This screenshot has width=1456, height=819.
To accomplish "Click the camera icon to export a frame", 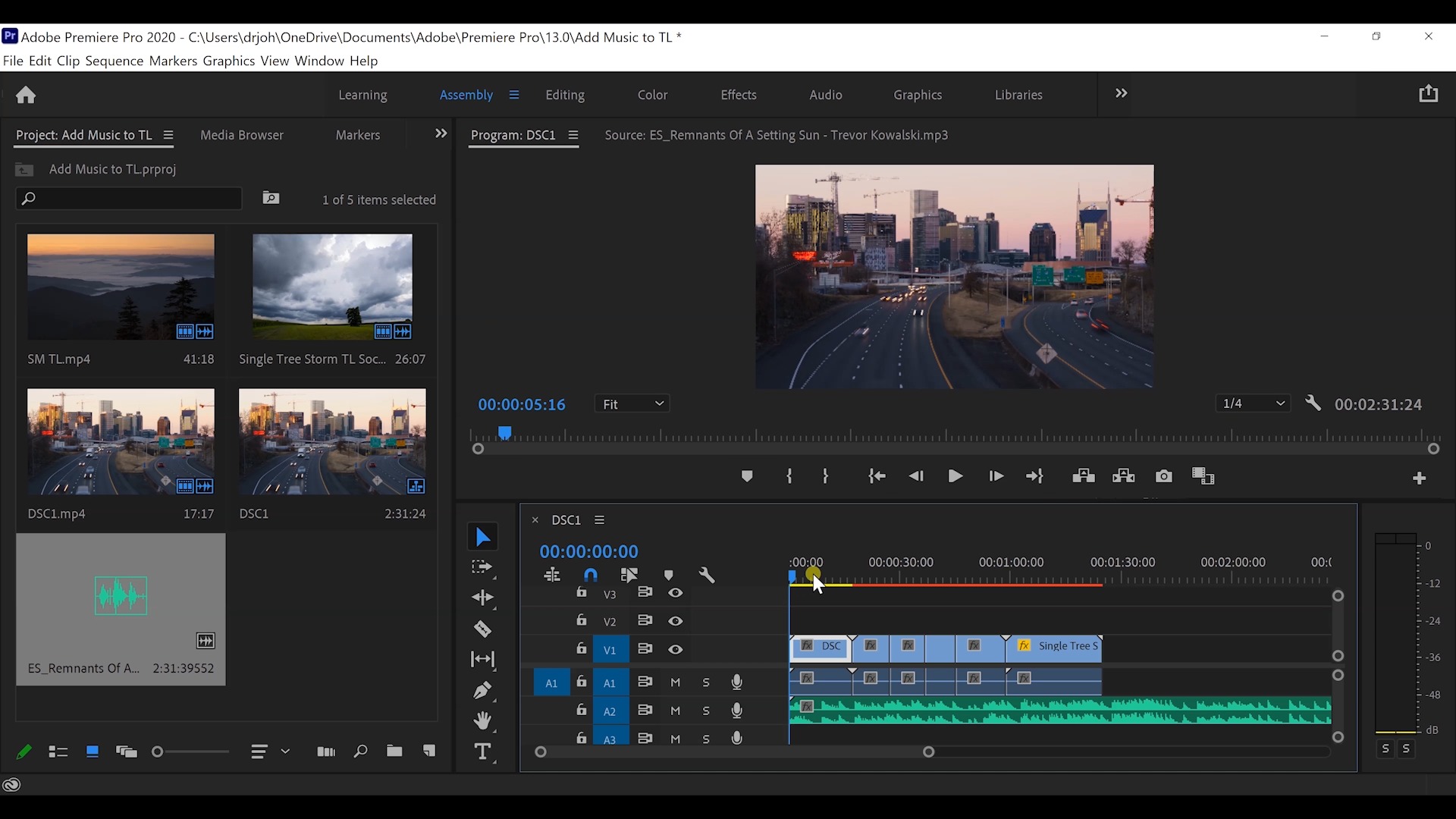I will click(1163, 476).
